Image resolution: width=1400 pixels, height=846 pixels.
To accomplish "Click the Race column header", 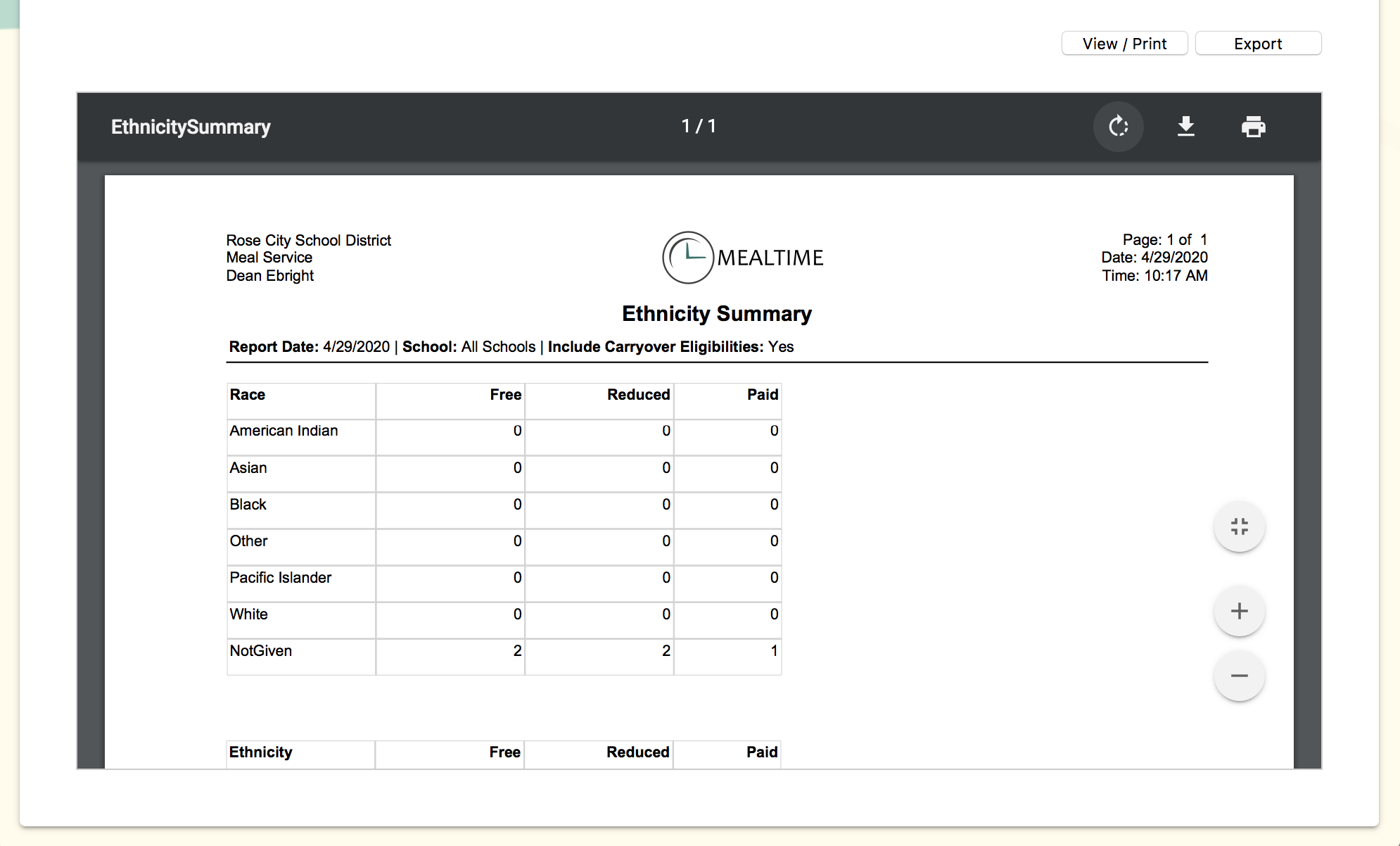I will [x=248, y=395].
